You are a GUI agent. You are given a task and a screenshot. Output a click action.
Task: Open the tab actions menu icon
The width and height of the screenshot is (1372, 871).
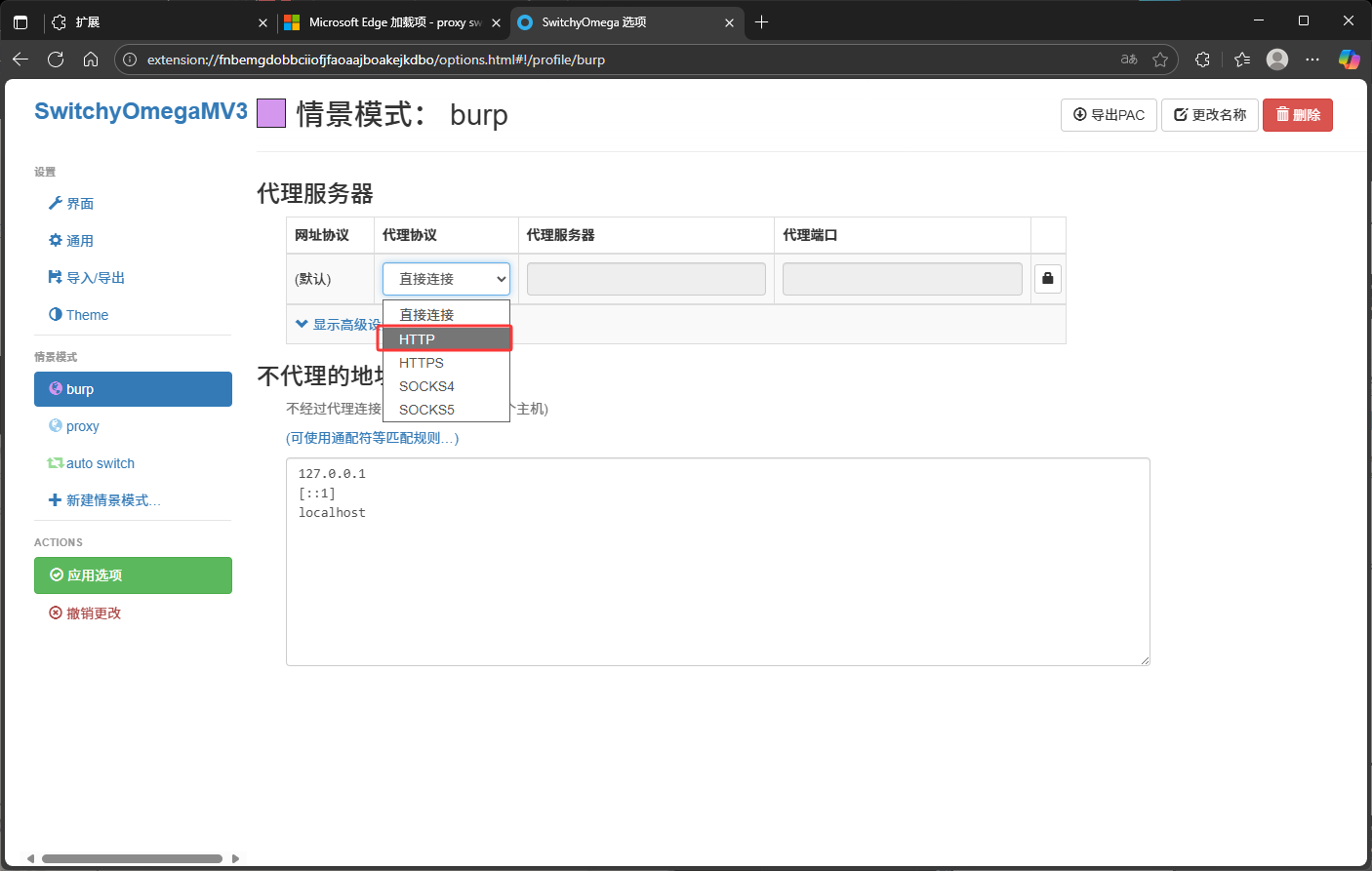coord(20,22)
